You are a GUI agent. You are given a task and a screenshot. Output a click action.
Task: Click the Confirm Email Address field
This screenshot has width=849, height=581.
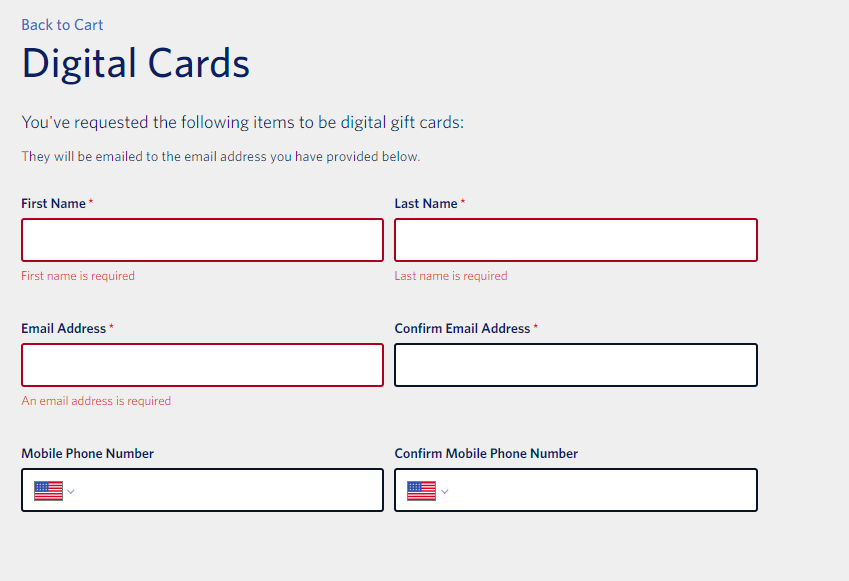(576, 365)
